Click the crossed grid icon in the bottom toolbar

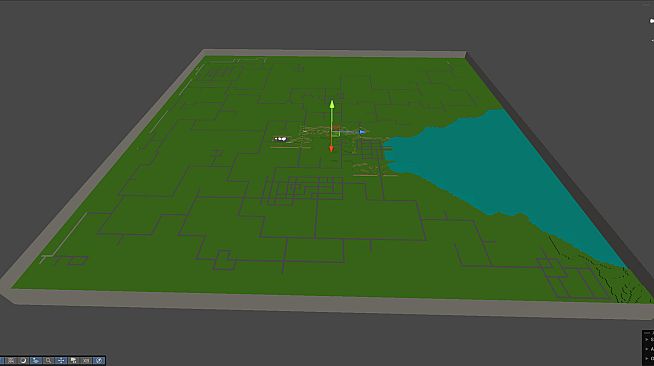pos(10,361)
